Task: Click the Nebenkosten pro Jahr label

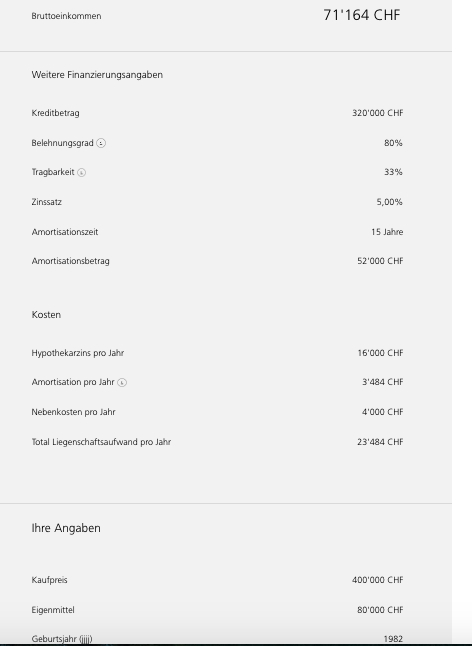Action: pyautogui.click(x=73, y=412)
